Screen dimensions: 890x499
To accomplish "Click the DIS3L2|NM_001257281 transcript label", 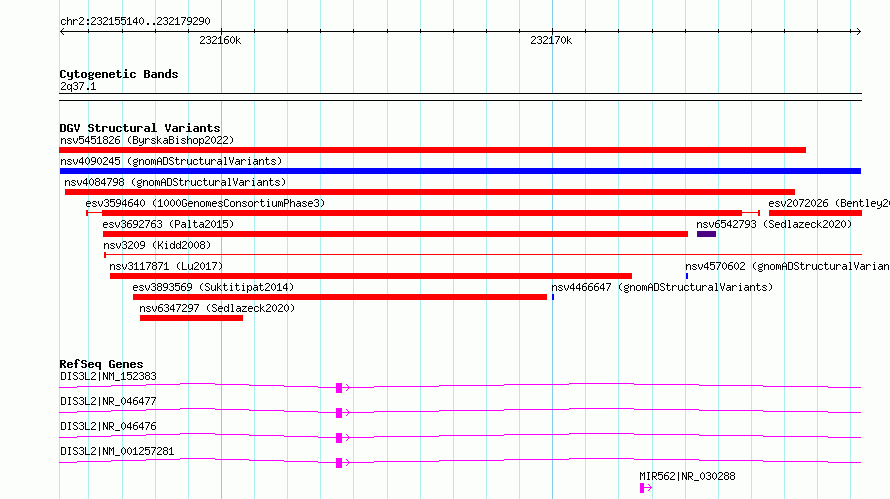I will click(x=117, y=451).
